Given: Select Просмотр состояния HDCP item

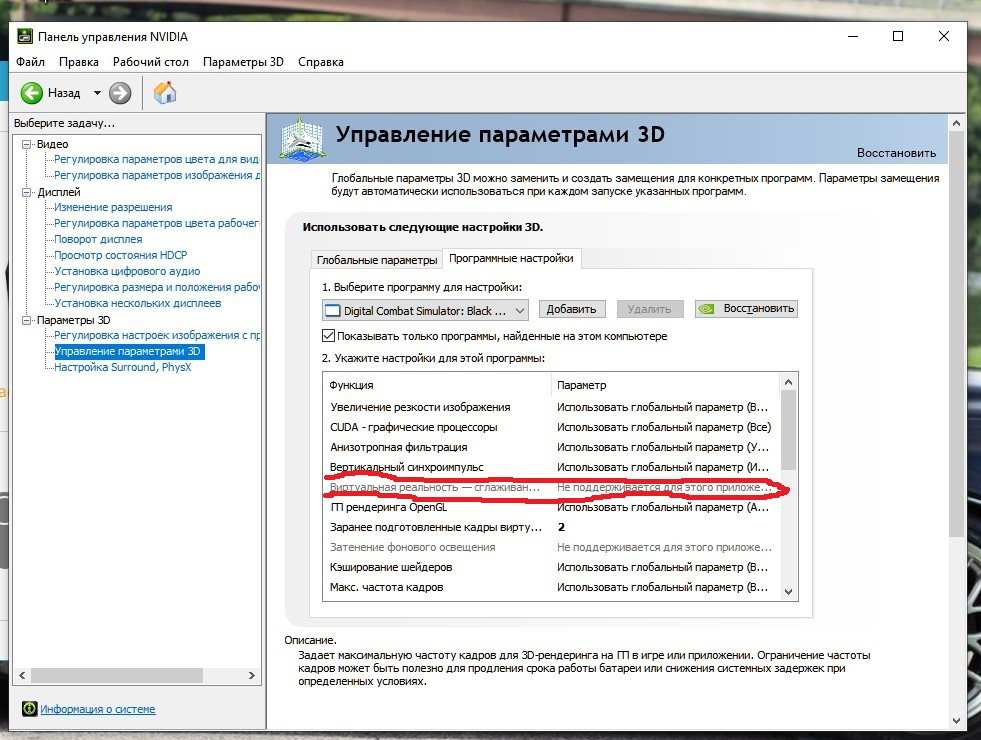Looking at the screenshot, I should 121,255.
